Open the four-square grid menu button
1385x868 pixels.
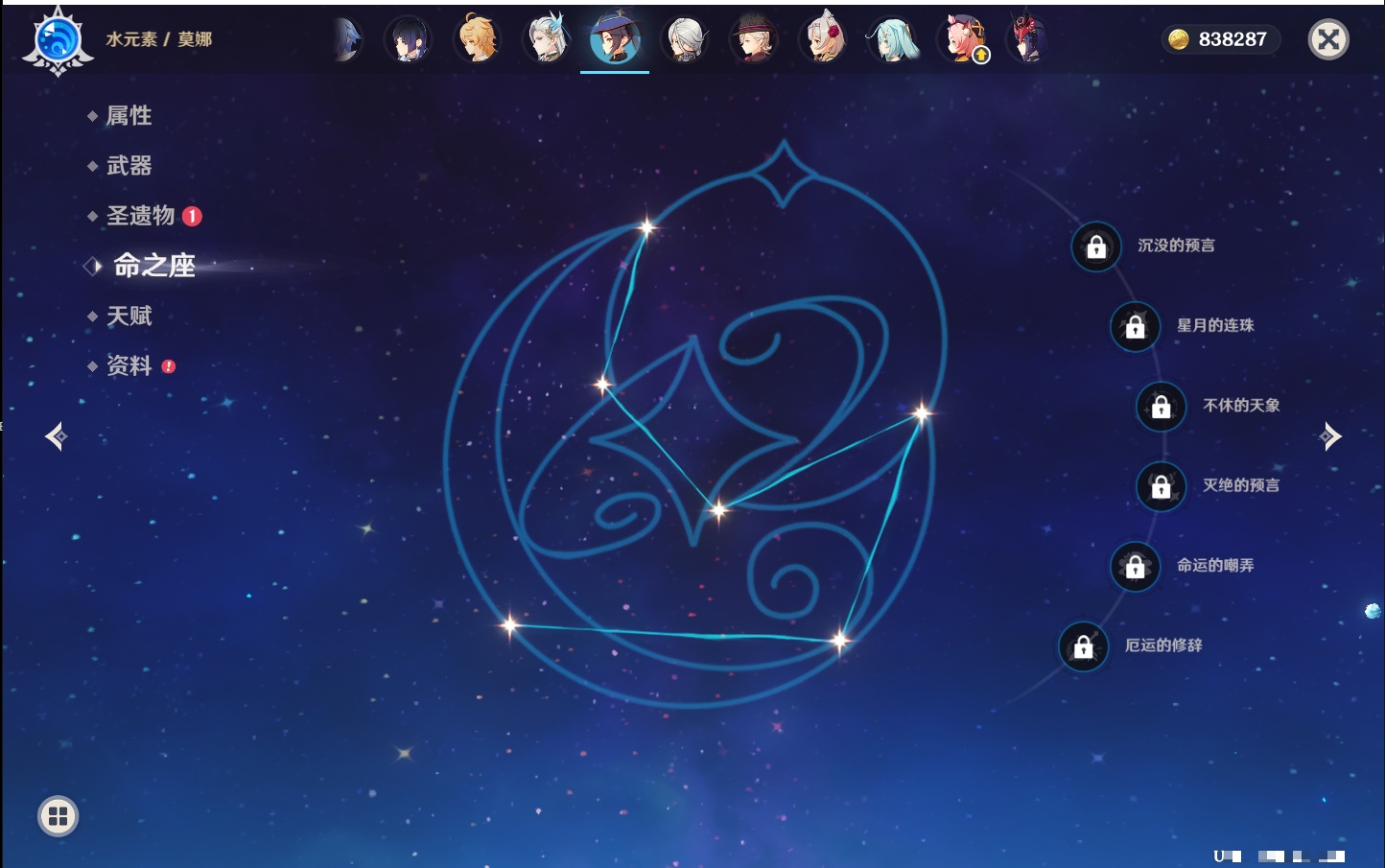click(58, 816)
